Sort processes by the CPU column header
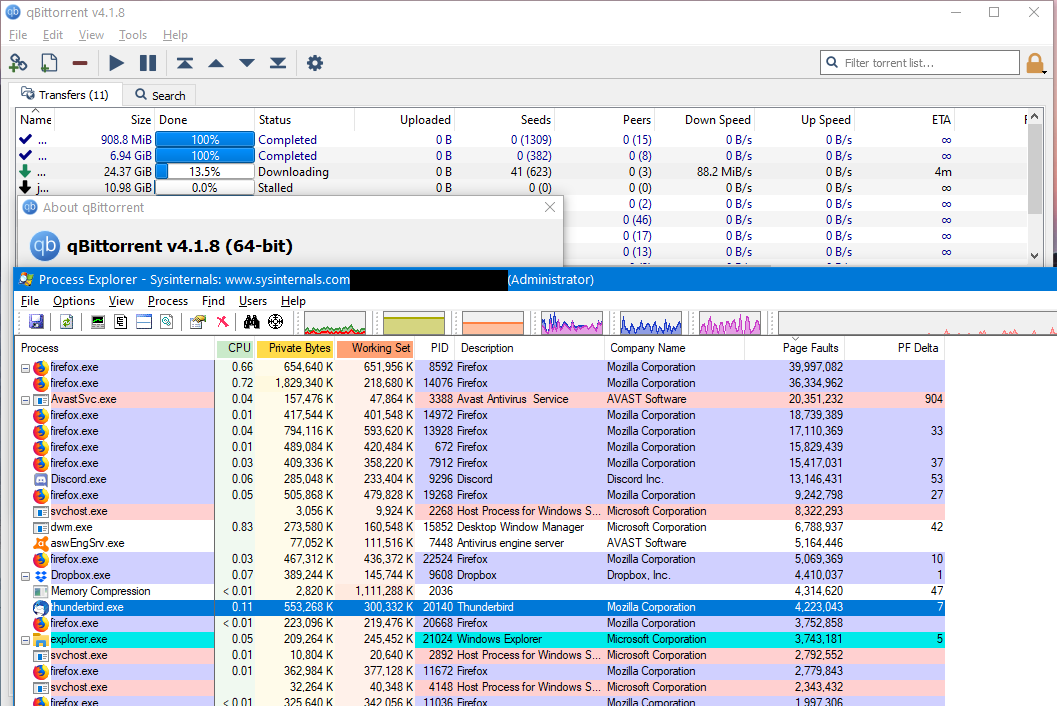 [235, 348]
